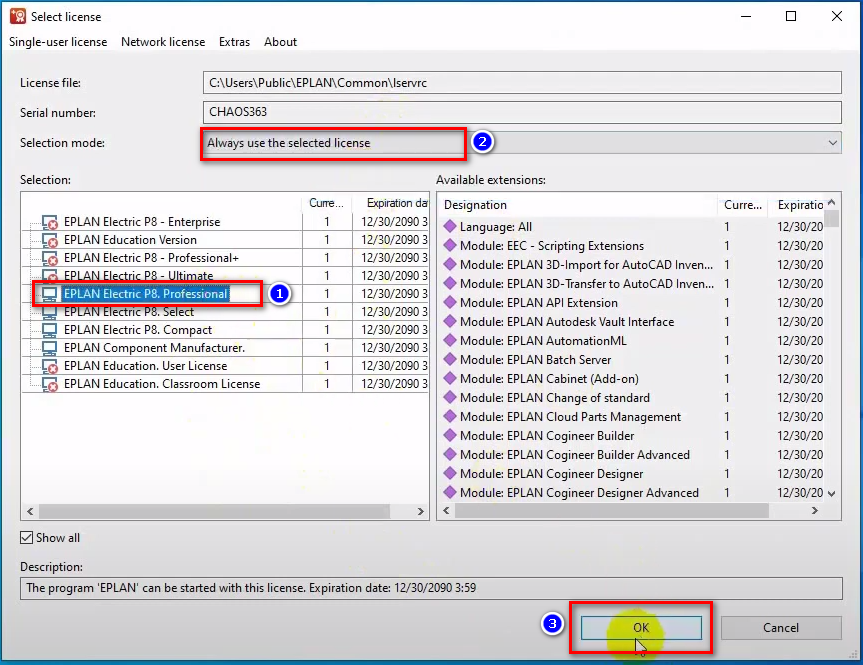Open the About menu
This screenshot has width=863, height=665.
tap(280, 42)
